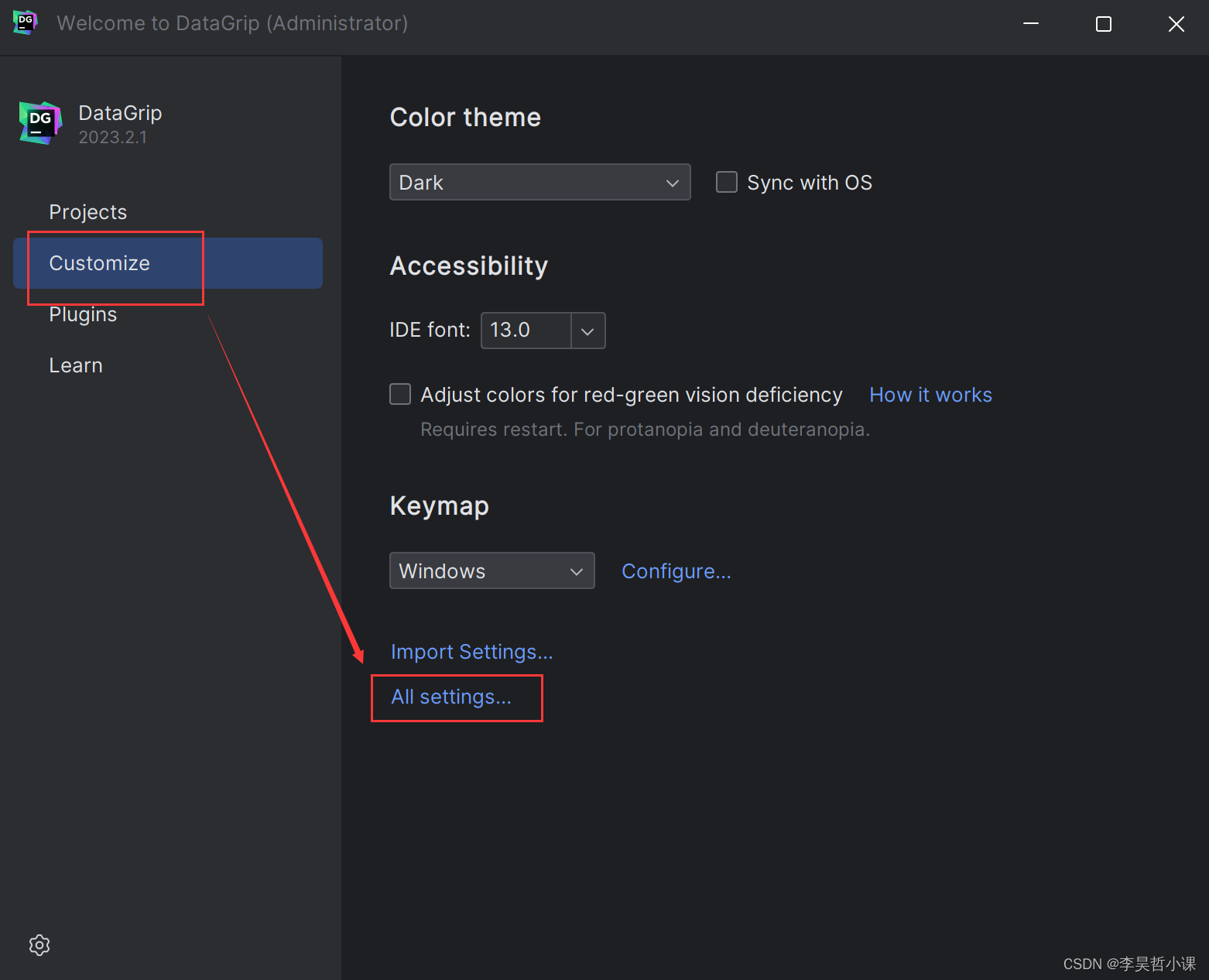Close the Welcome to DataGrip window

(1176, 23)
